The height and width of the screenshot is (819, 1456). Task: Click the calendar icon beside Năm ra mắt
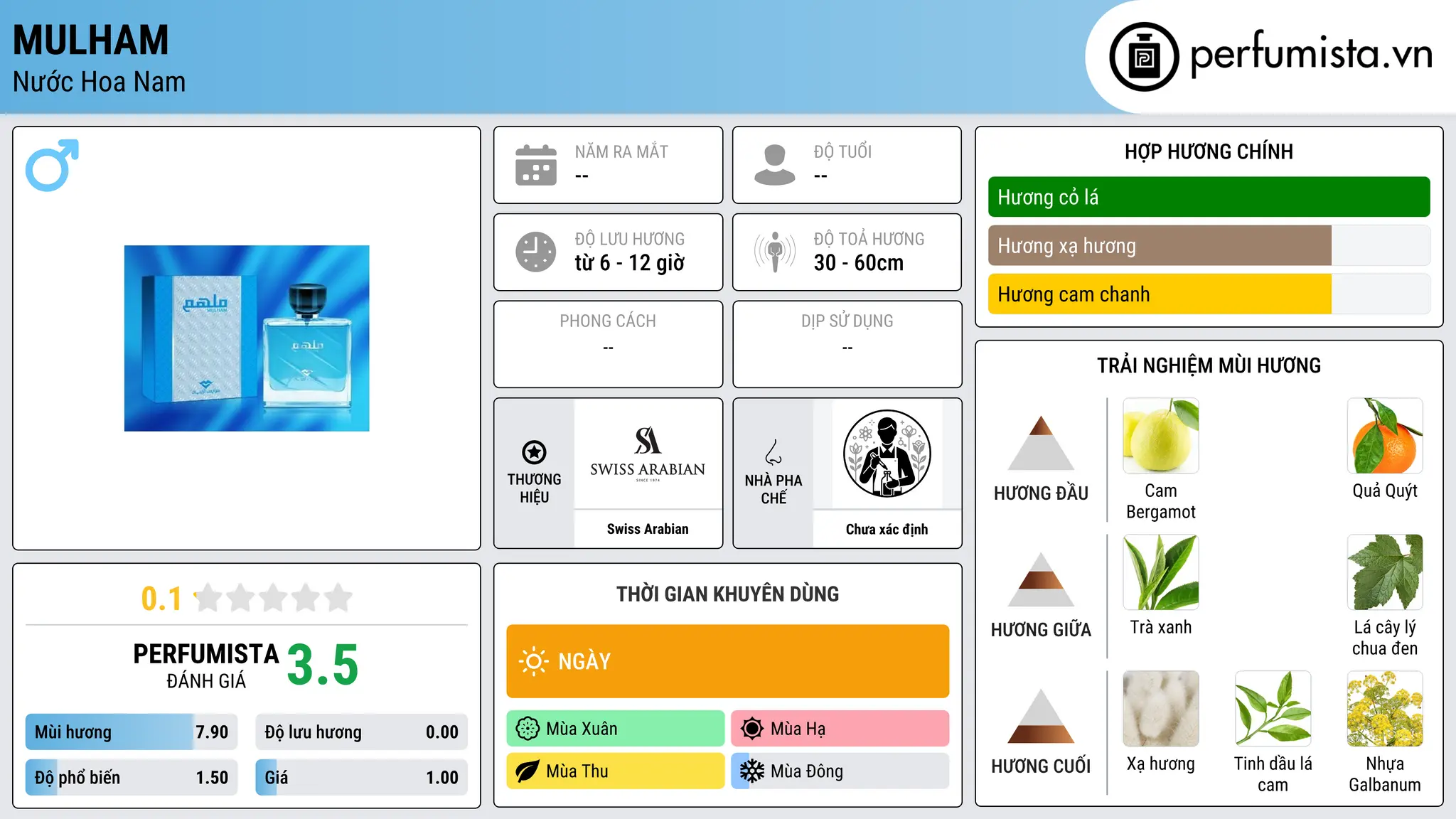[x=536, y=165]
